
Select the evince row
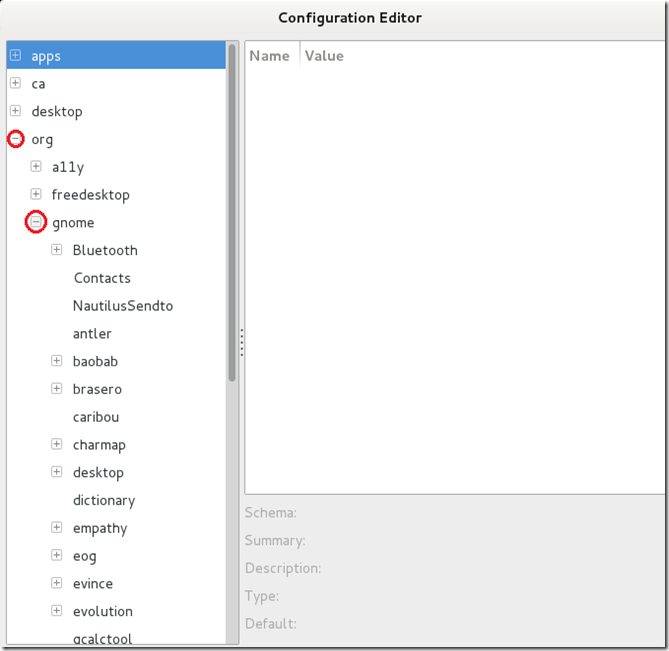click(x=116, y=583)
